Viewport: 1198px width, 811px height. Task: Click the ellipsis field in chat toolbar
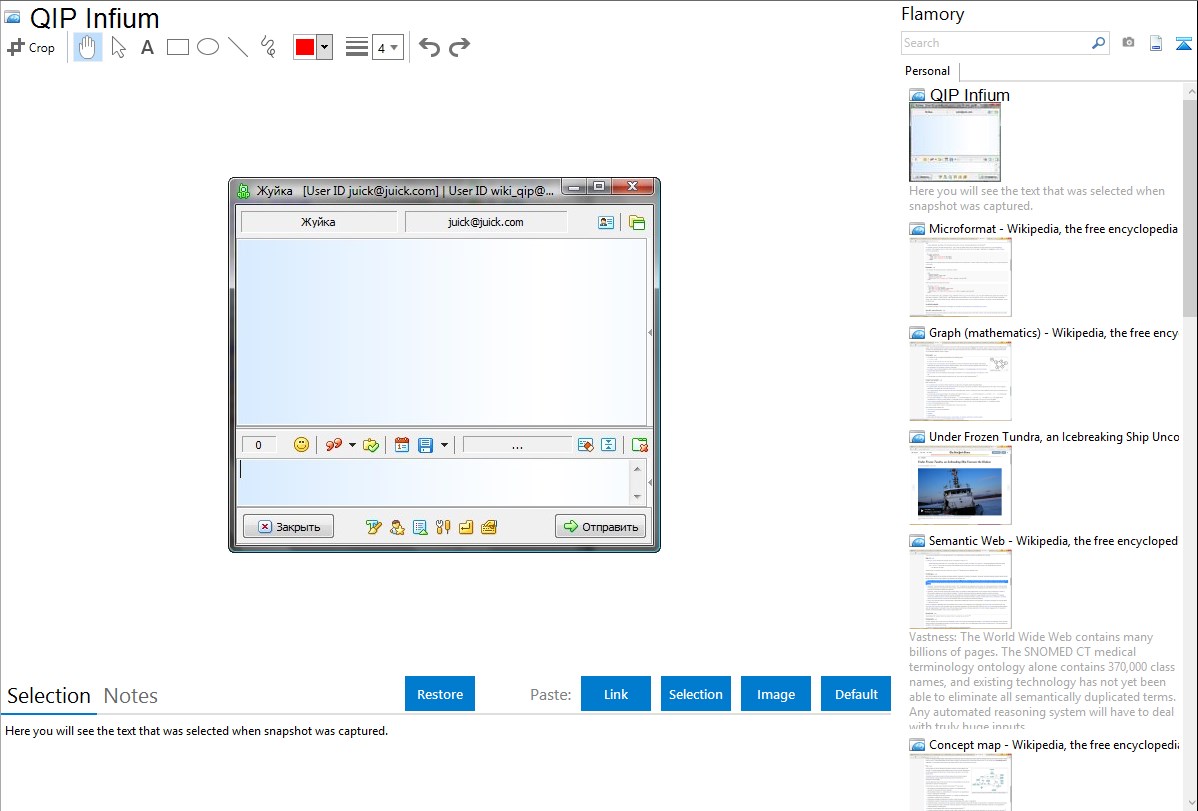tap(517, 445)
